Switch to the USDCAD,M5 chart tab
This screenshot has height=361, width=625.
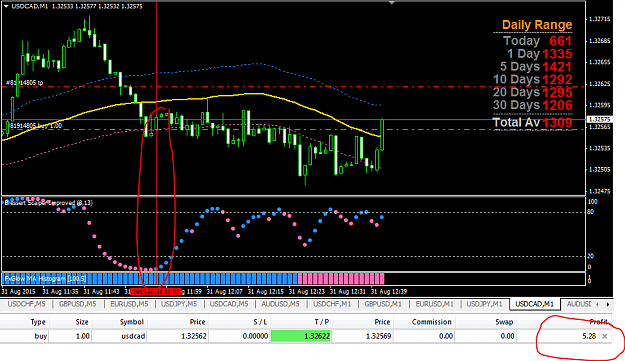pyautogui.click(x=229, y=304)
